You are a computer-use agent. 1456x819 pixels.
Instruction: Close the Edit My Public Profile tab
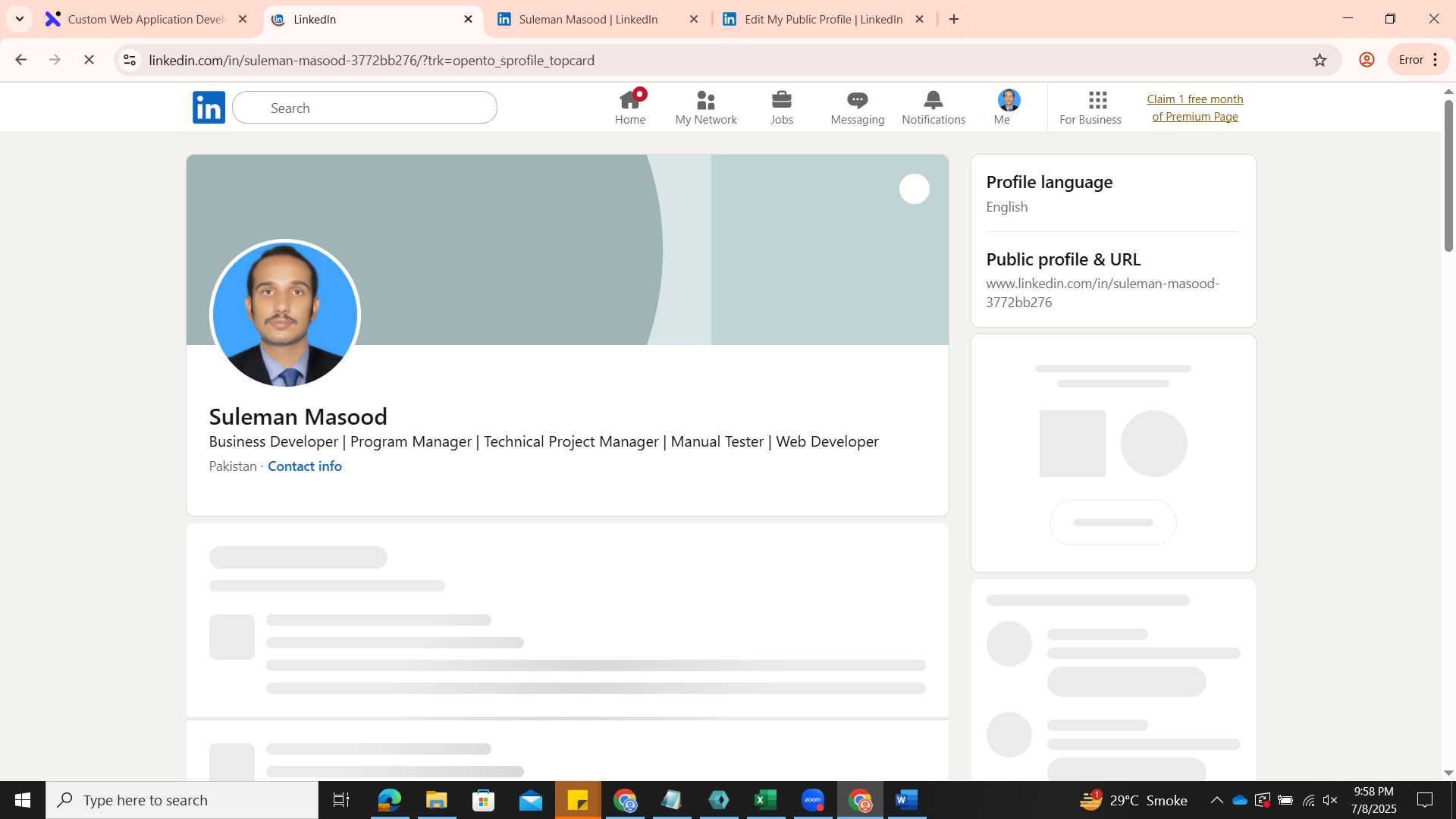(x=919, y=19)
